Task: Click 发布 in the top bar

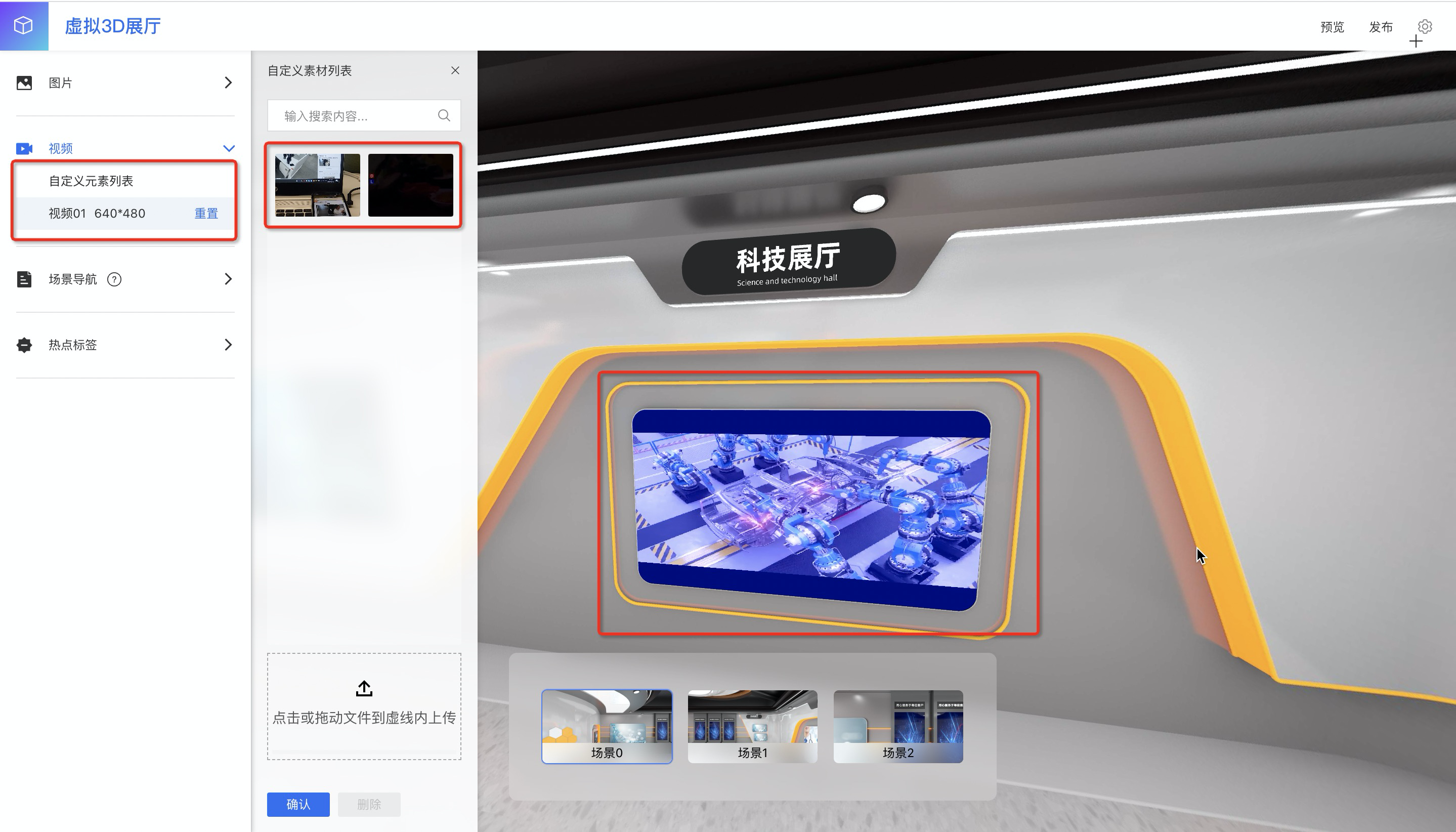Action: tap(1381, 27)
